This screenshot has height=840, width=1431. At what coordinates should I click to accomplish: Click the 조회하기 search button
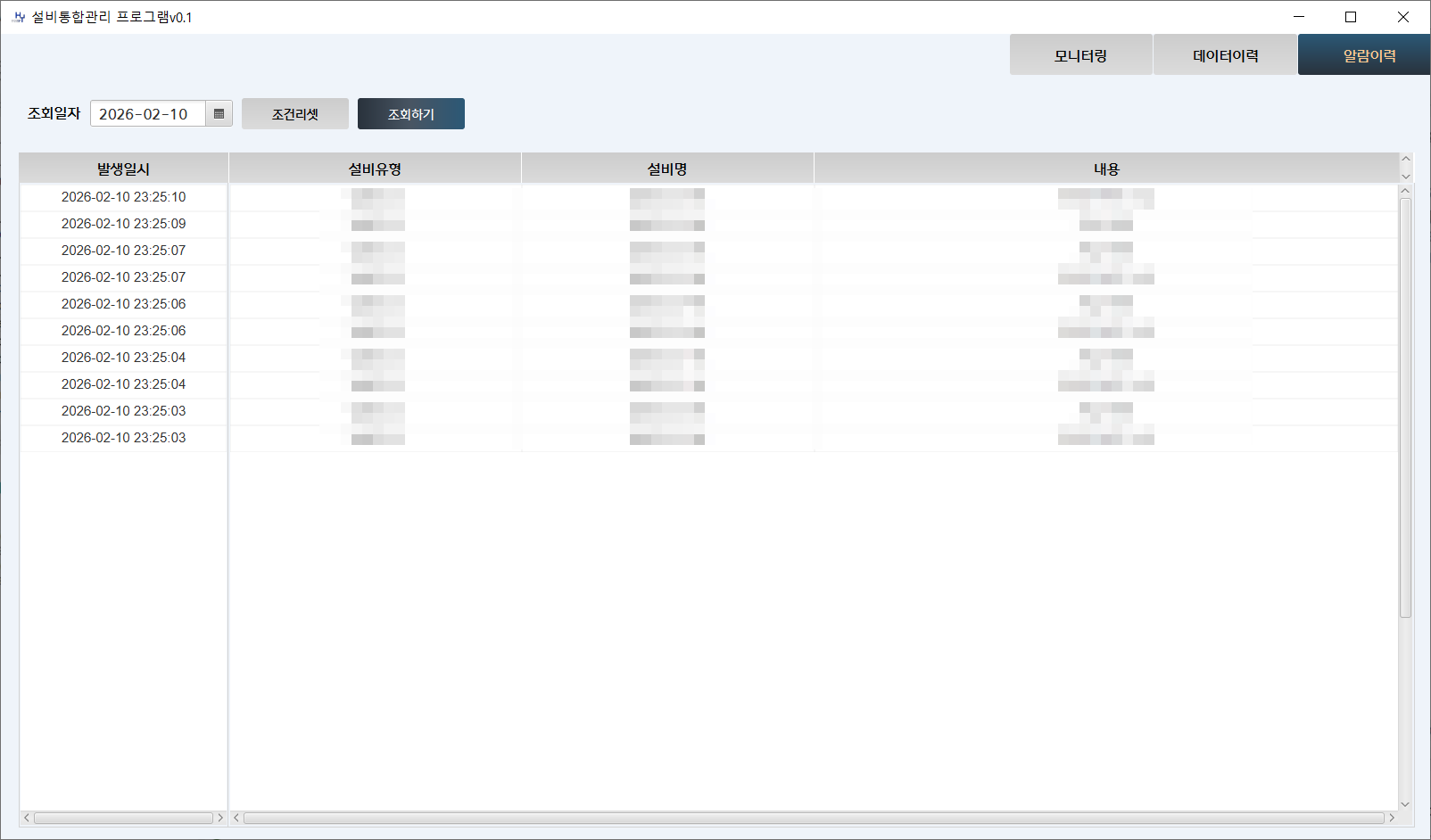coord(410,114)
